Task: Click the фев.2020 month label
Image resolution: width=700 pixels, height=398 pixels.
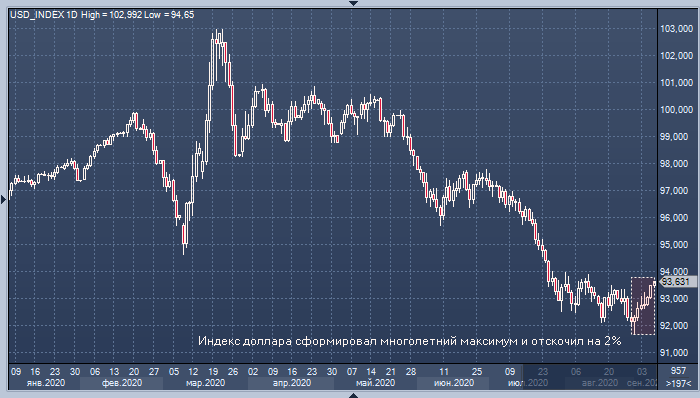Action: (x=122, y=383)
